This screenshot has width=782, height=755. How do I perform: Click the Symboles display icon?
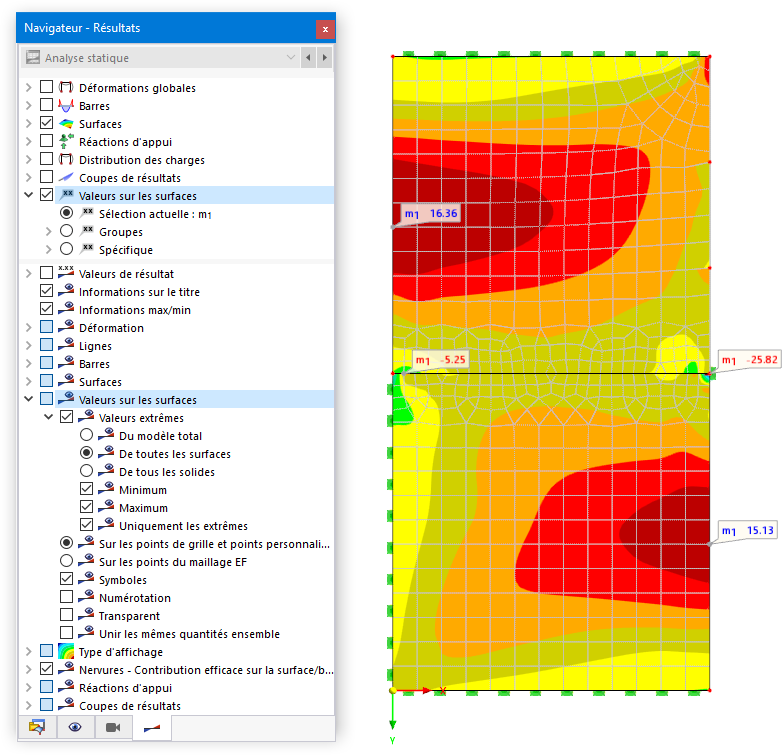click(x=86, y=578)
